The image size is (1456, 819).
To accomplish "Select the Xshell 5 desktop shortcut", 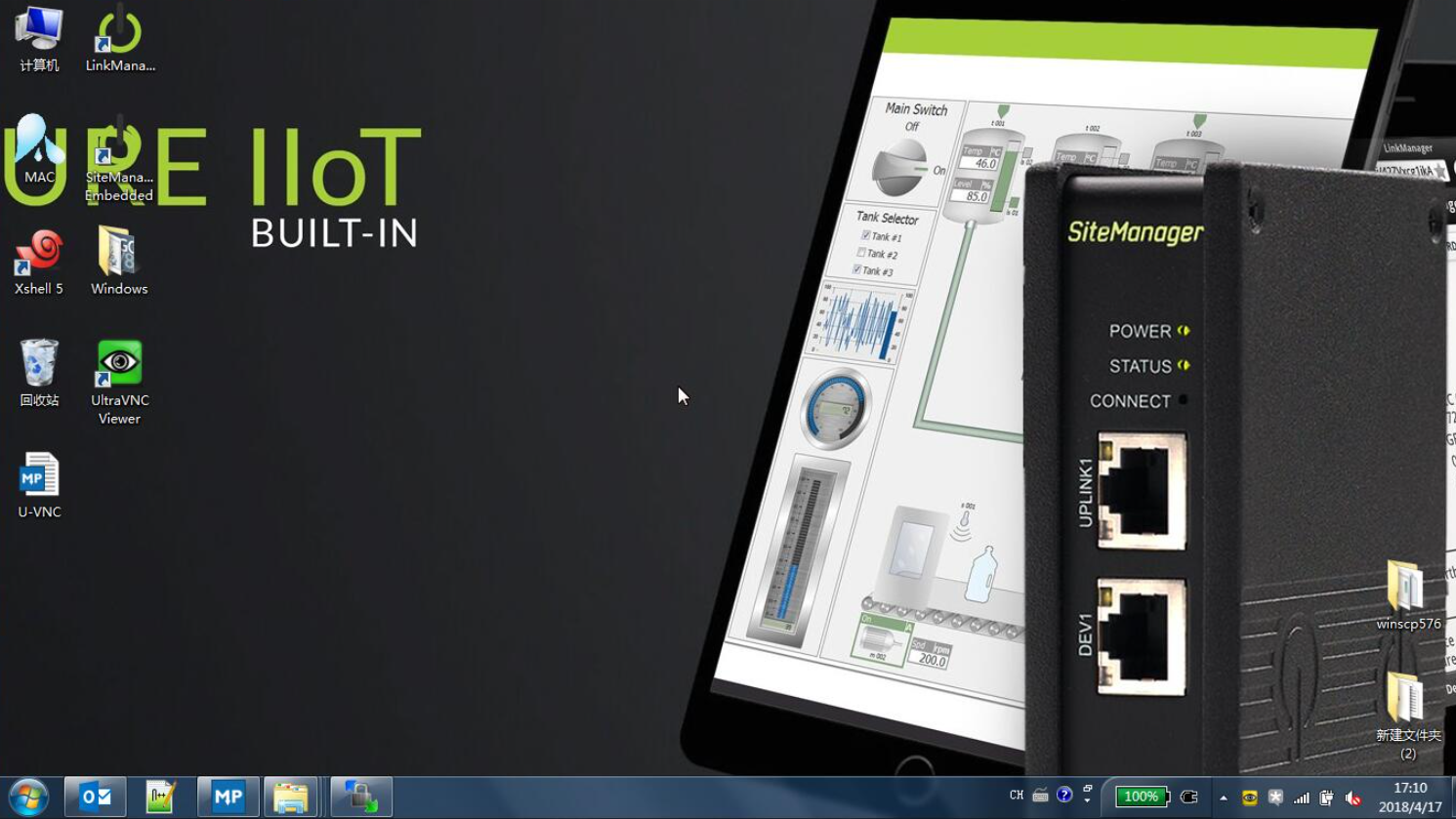I will pyautogui.click(x=39, y=262).
